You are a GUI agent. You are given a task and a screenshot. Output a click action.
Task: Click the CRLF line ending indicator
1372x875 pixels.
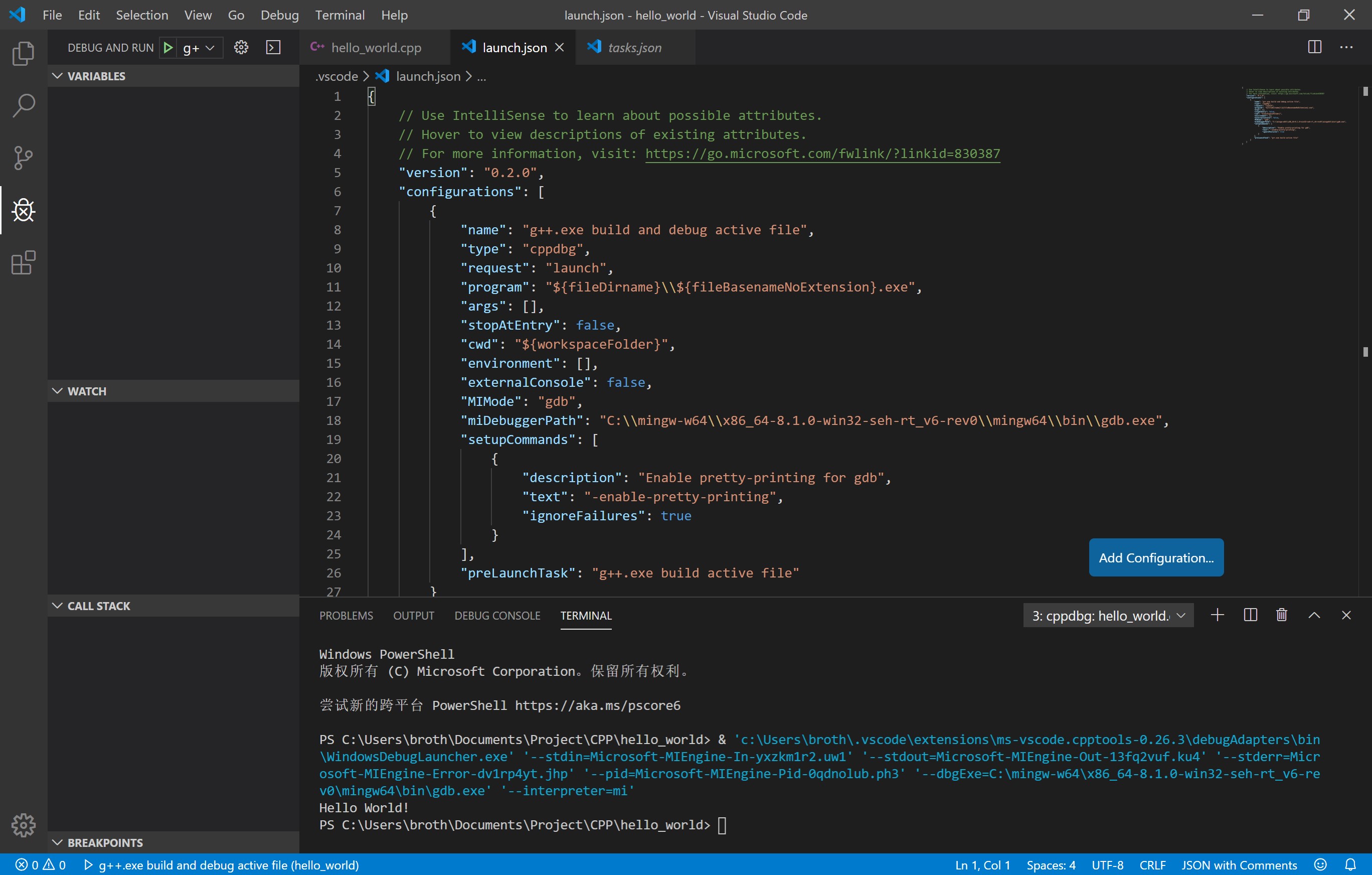(x=1152, y=865)
